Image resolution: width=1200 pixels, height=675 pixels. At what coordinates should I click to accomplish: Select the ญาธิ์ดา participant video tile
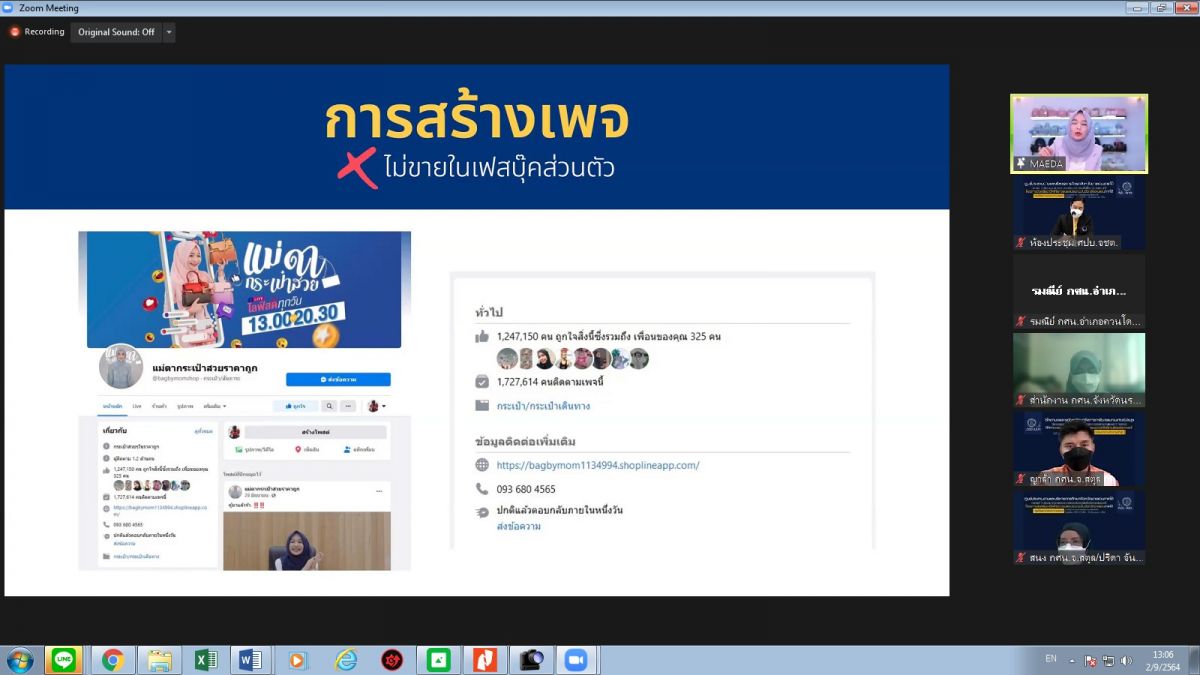pos(1079,450)
